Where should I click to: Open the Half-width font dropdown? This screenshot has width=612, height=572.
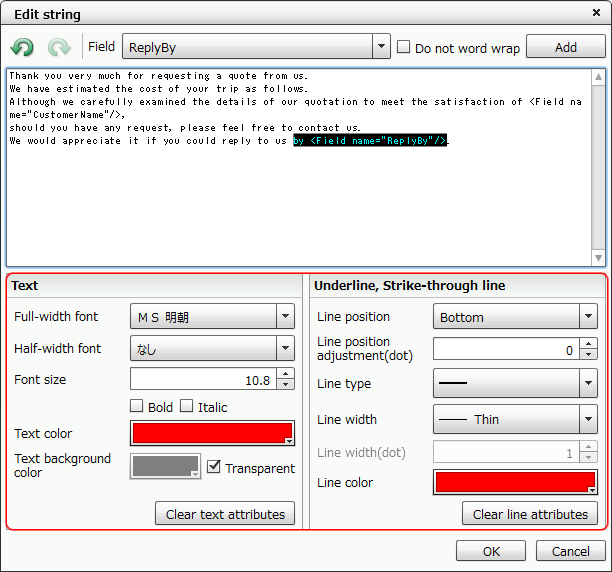click(x=212, y=348)
